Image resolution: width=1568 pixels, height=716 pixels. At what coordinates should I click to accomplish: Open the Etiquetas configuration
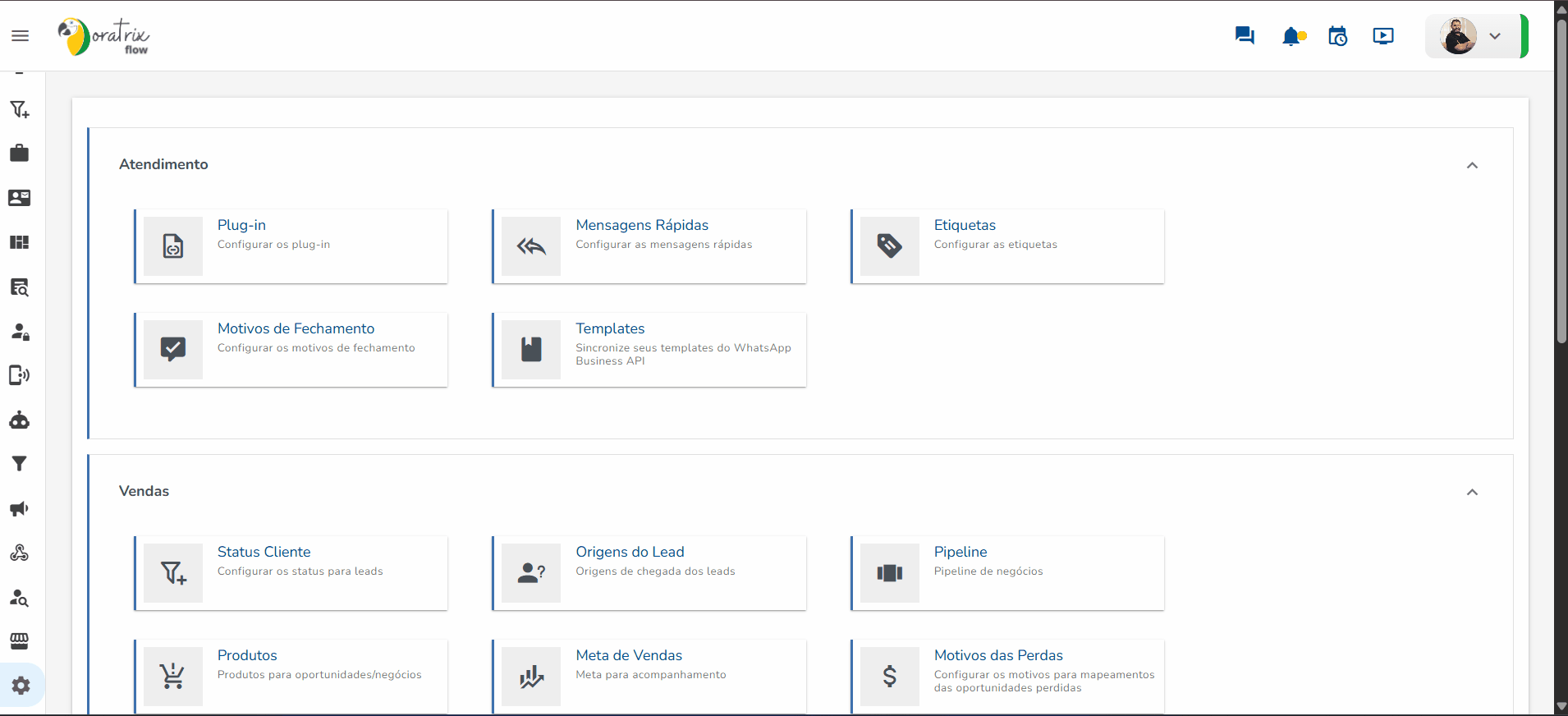pos(1007,246)
